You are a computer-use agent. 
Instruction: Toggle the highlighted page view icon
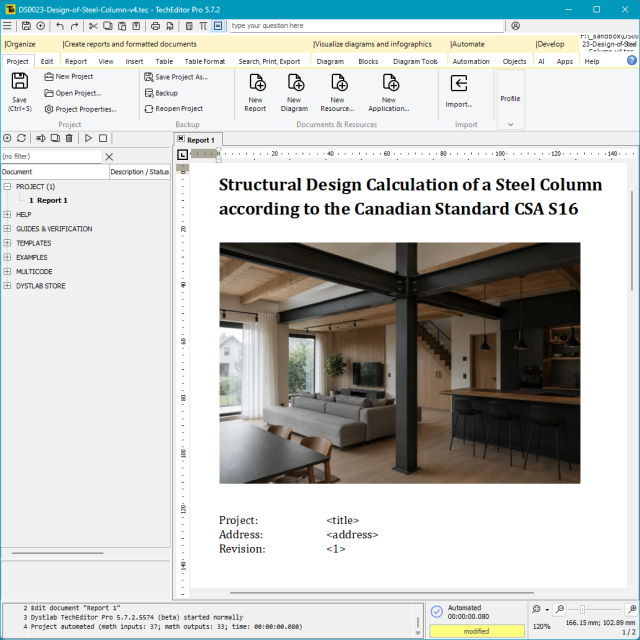pyautogui.click(x=218, y=26)
